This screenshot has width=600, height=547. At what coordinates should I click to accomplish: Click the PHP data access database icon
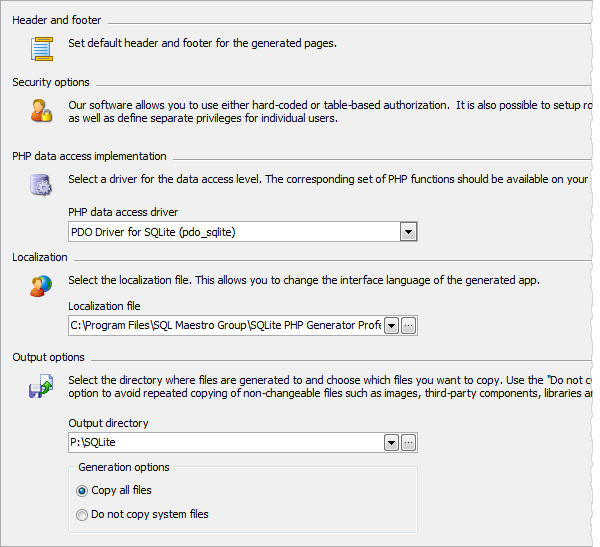(41, 184)
